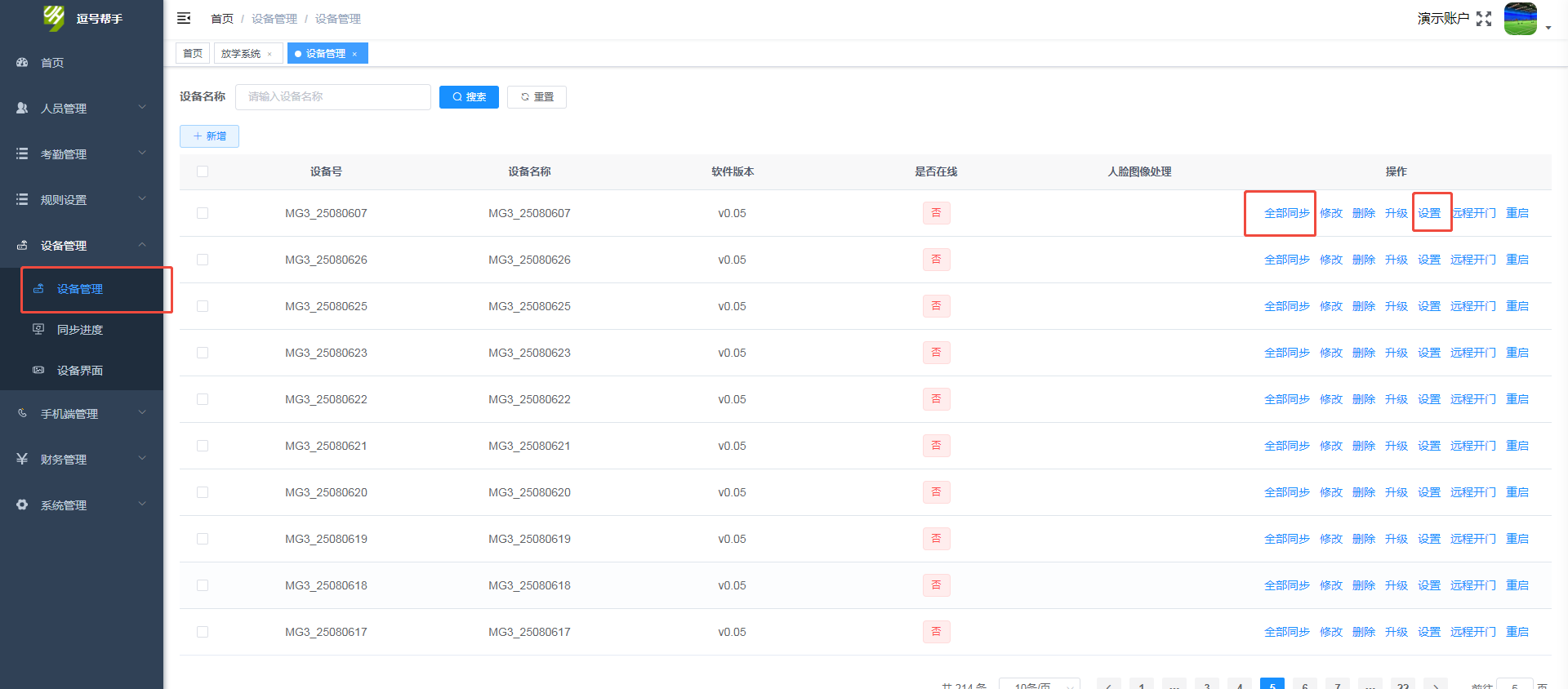Toggle the select-all header checkbox
The height and width of the screenshot is (689, 1568).
[x=203, y=171]
